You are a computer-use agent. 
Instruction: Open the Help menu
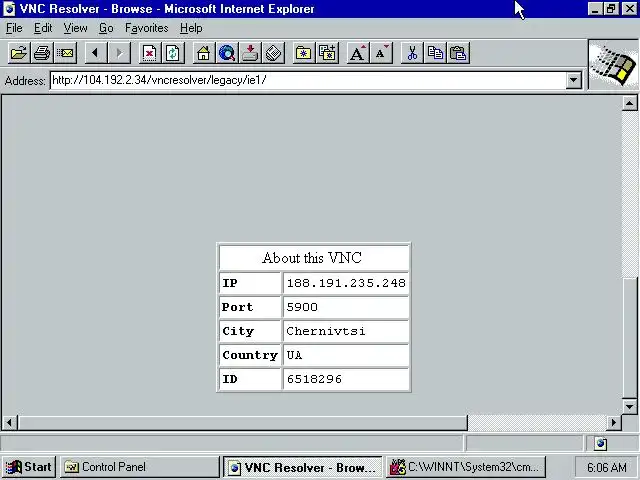pos(191,28)
